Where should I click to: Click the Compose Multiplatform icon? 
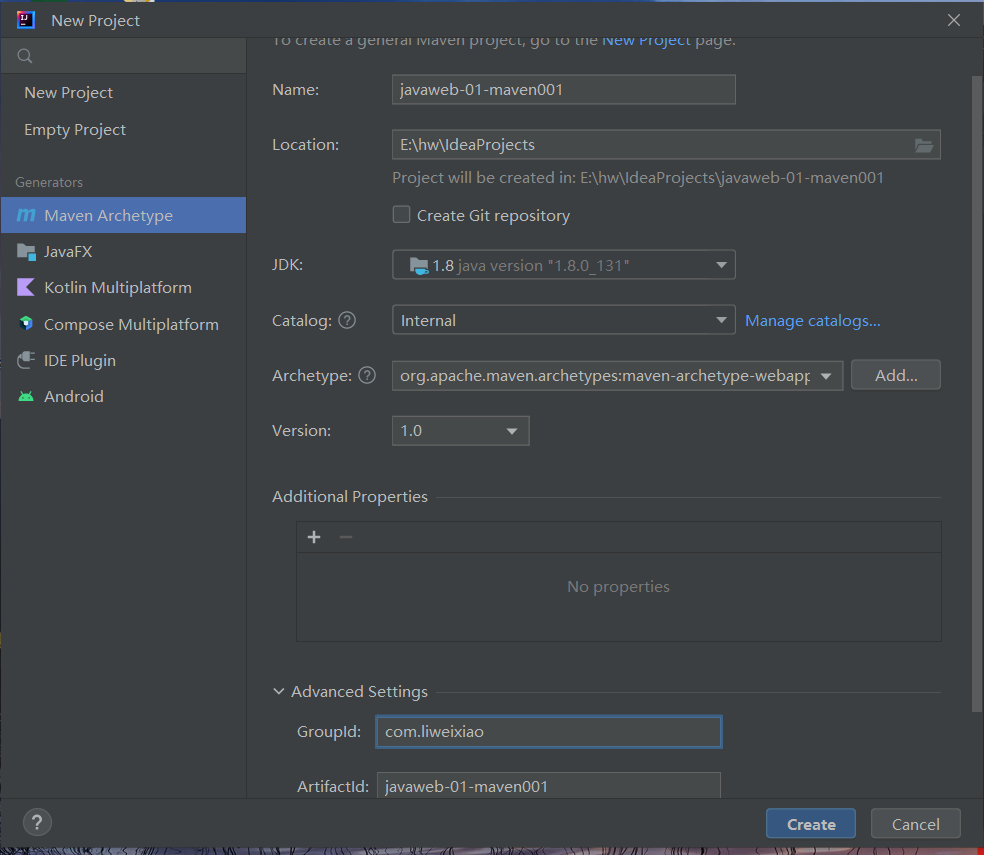pos(26,324)
